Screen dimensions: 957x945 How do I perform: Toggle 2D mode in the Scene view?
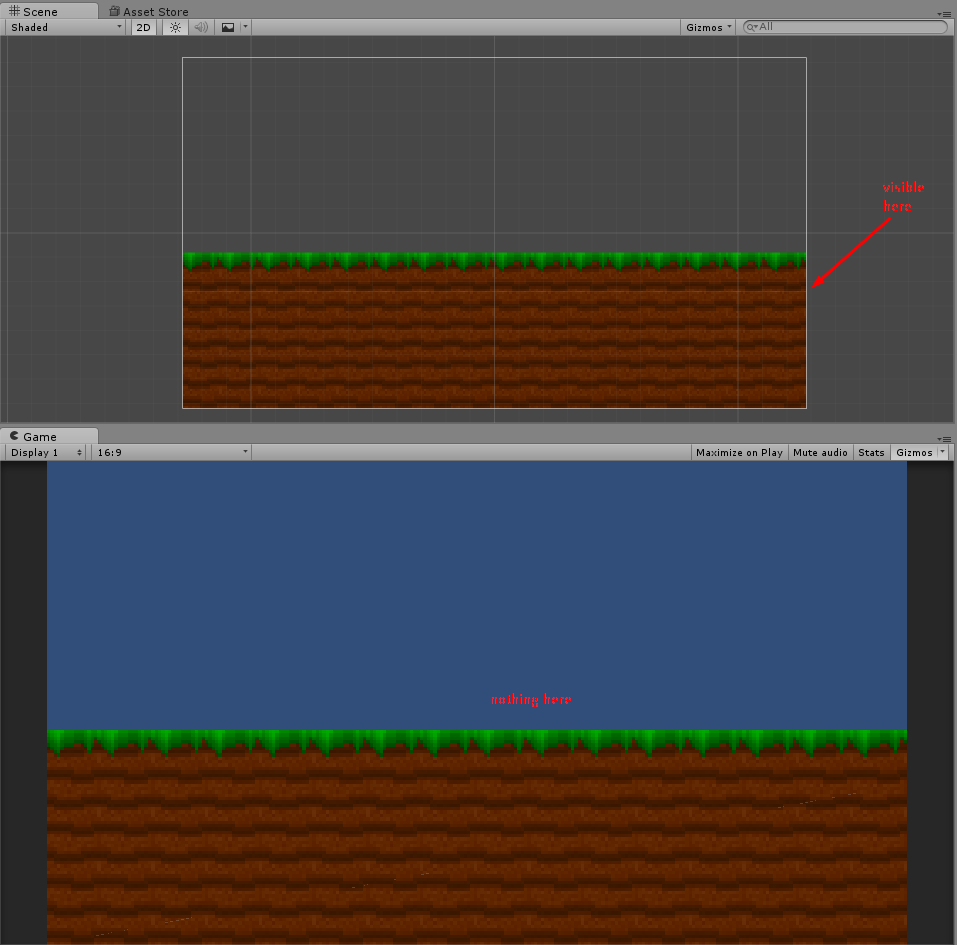point(143,27)
